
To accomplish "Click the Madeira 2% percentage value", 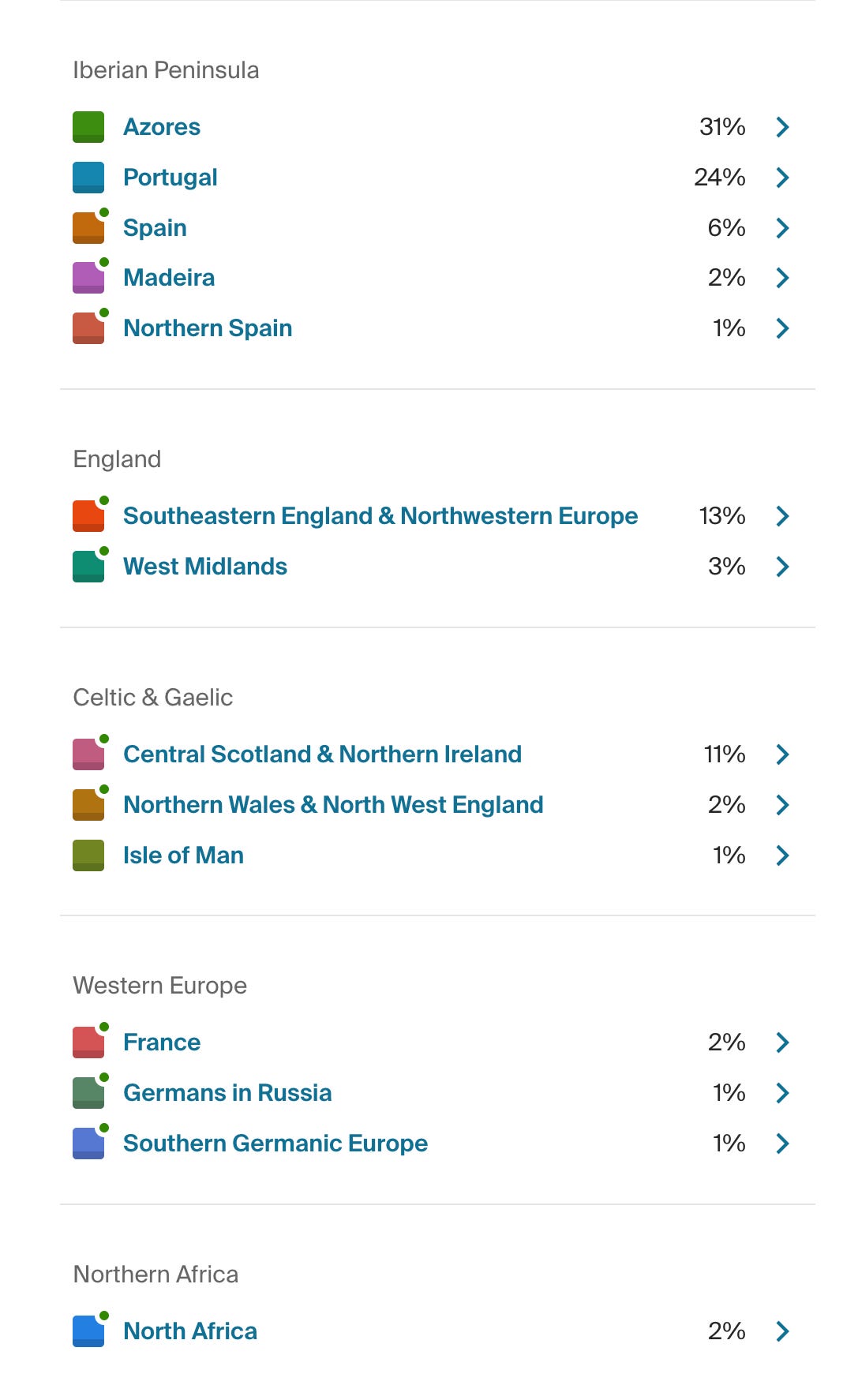I will coord(726,278).
